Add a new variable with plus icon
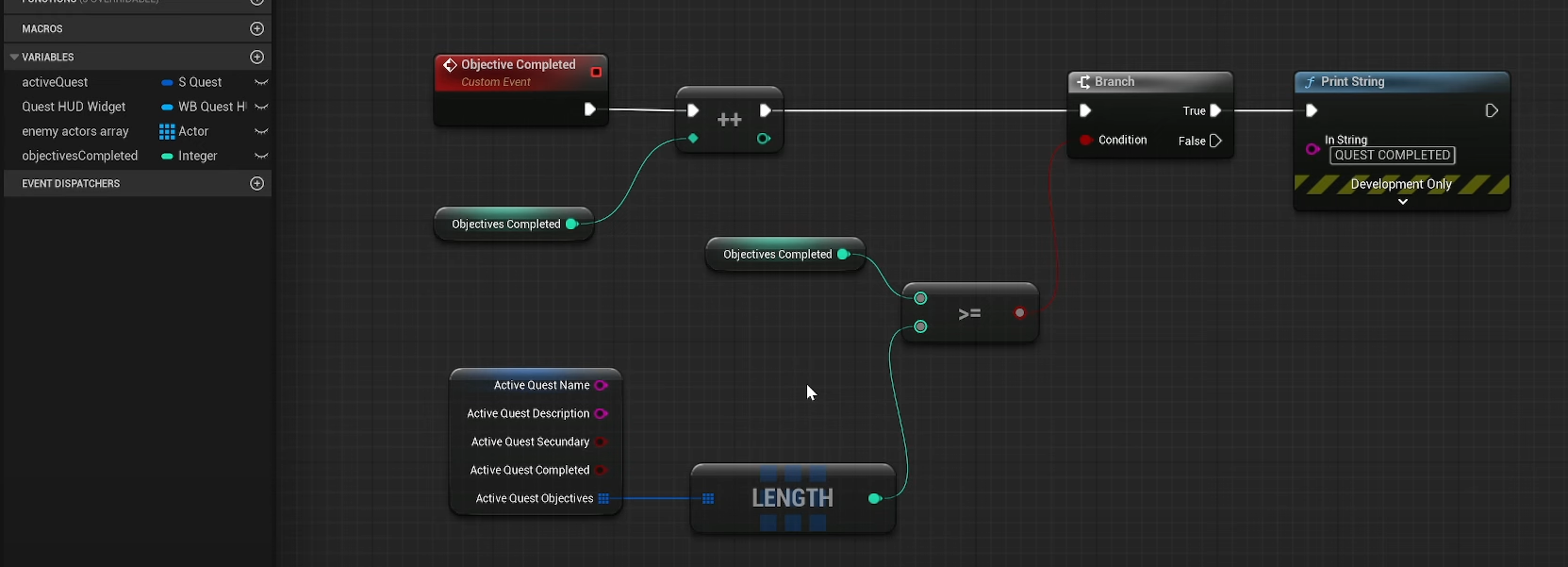The image size is (1568, 567). click(x=256, y=58)
